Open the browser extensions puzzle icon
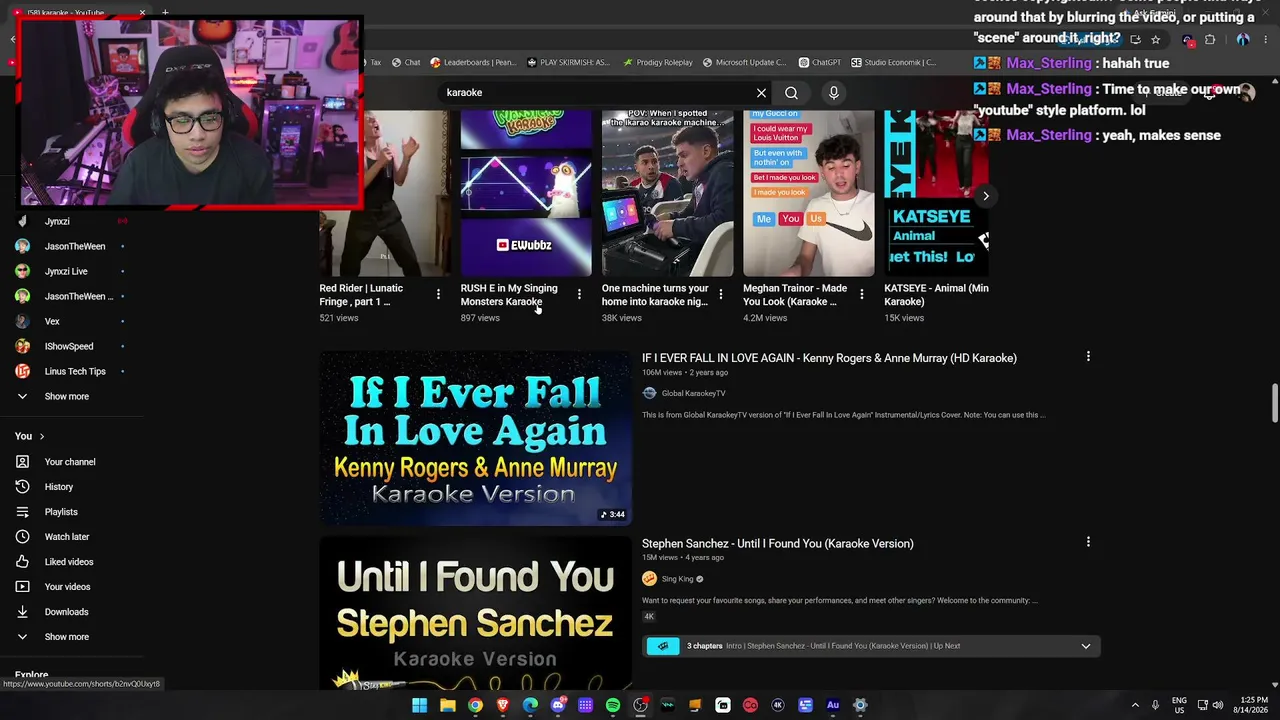 click(x=1210, y=40)
